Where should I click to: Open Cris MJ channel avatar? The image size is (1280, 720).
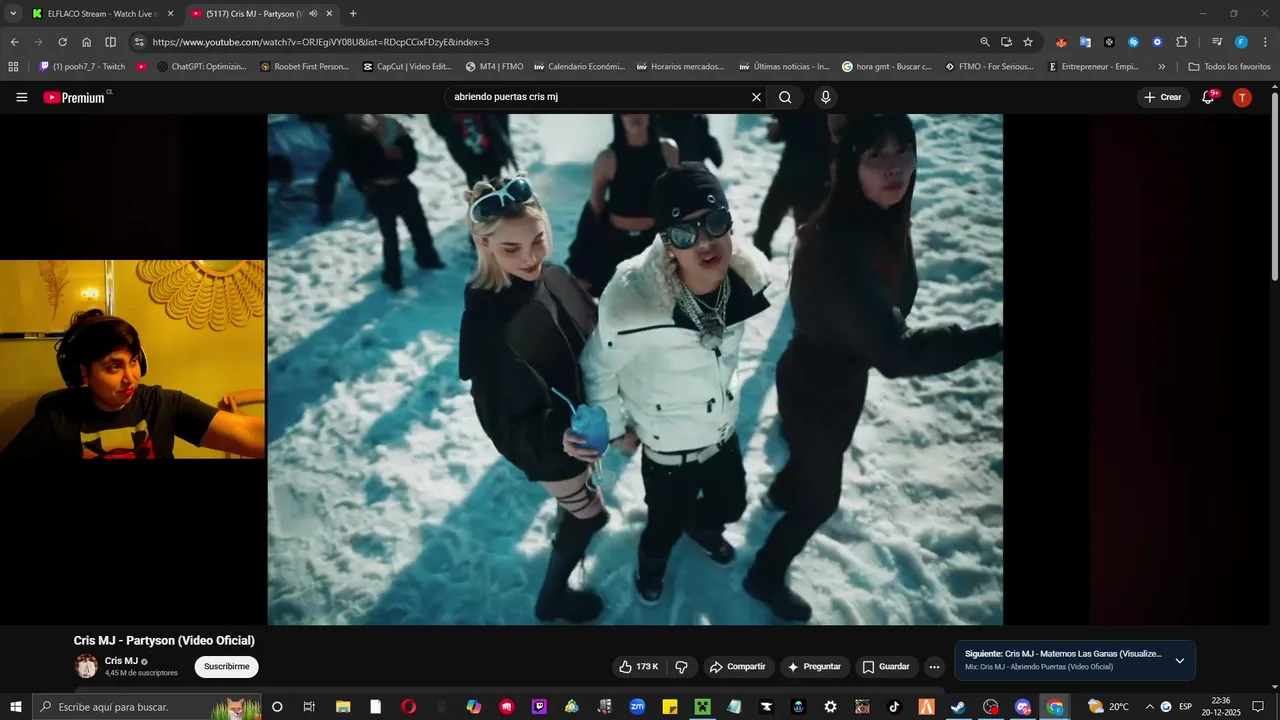(87, 666)
